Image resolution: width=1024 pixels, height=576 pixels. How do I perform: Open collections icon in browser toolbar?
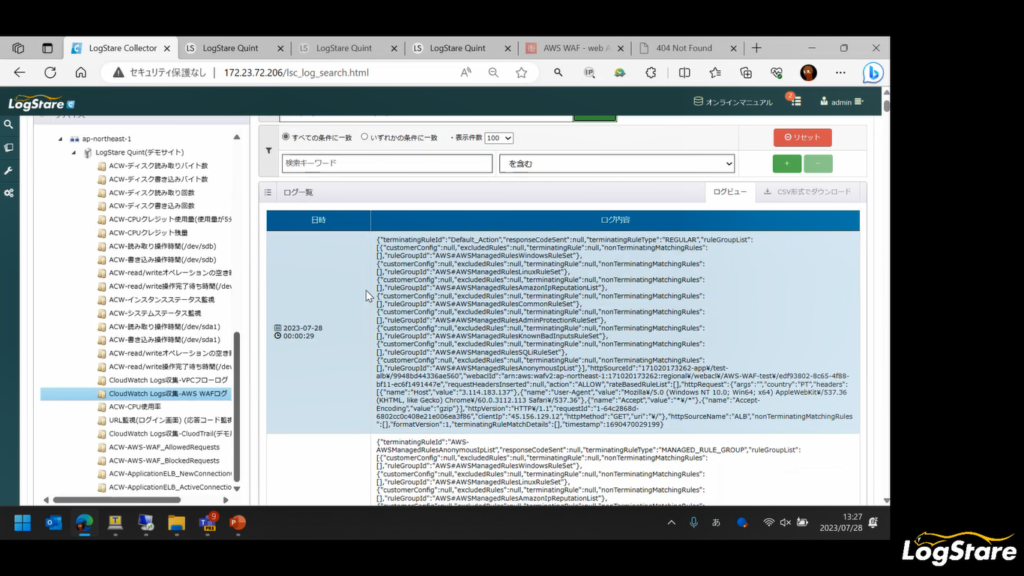click(746, 72)
